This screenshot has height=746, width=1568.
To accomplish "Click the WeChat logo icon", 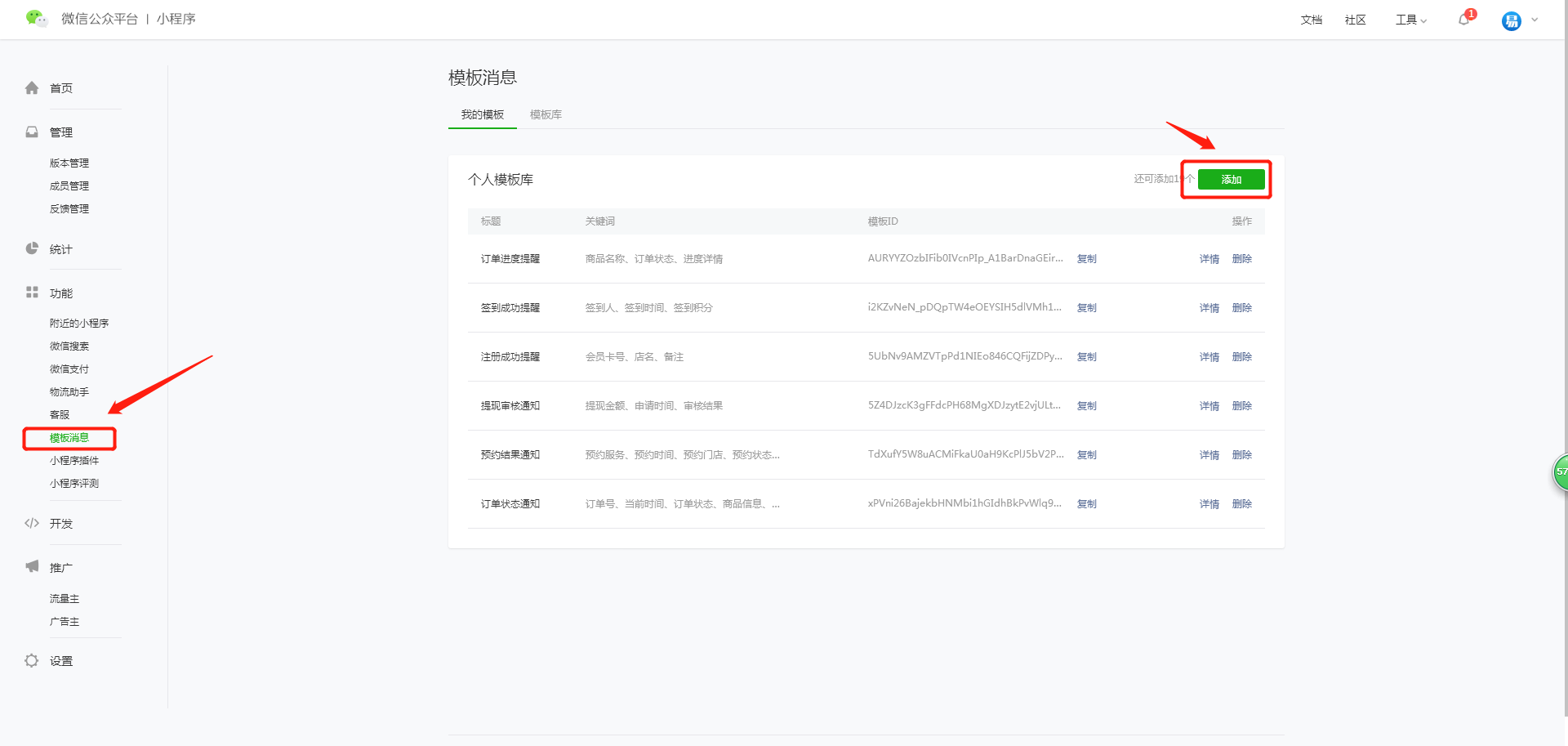I will [x=36, y=18].
